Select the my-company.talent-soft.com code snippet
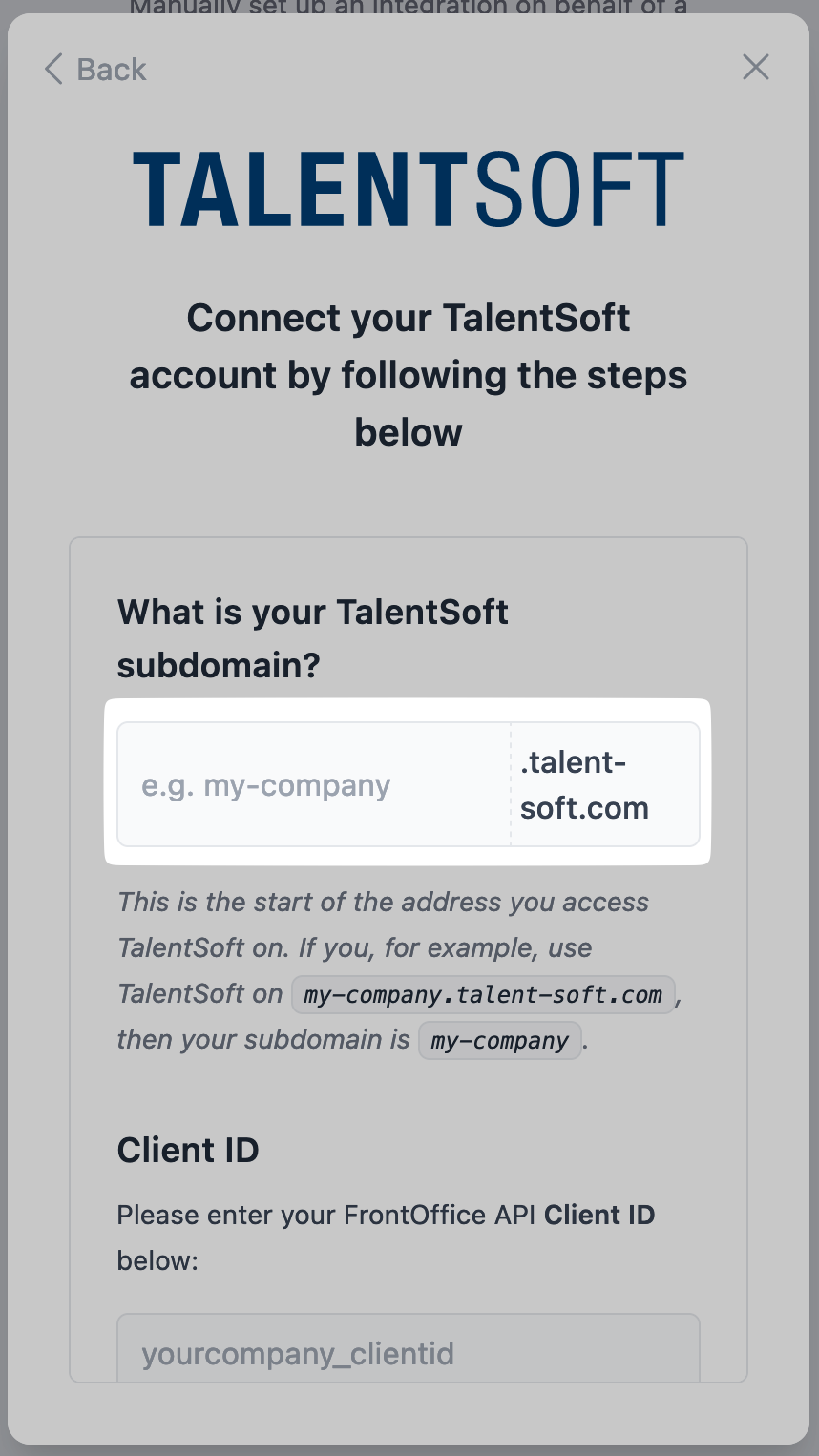 pyautogui.click(x=483, y=994)
